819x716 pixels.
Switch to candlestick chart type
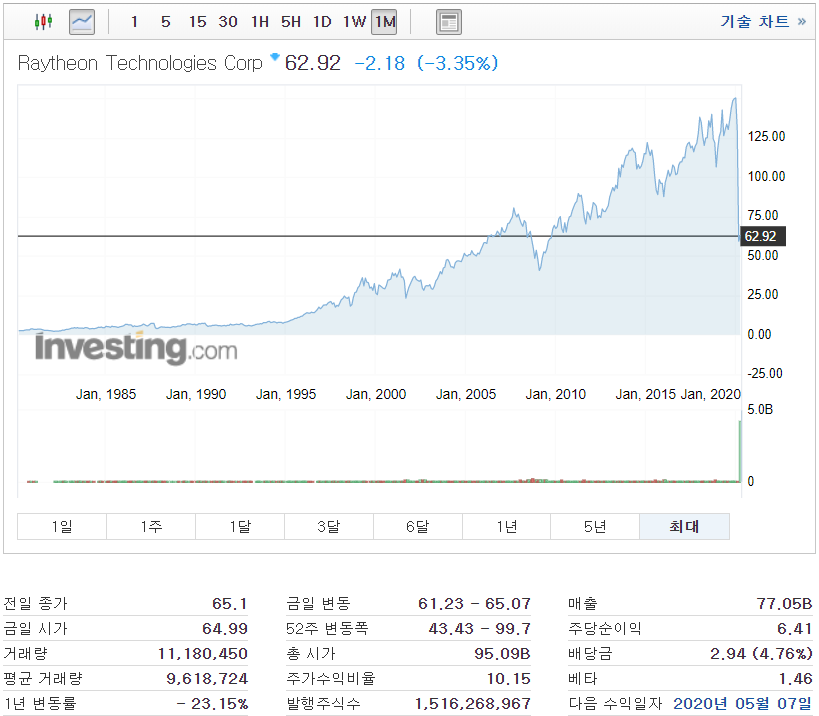click(43, 22)
